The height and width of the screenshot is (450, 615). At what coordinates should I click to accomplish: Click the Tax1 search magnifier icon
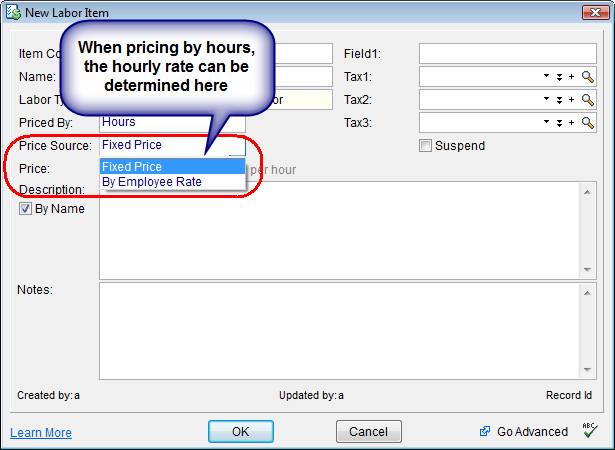coord(588,77)
